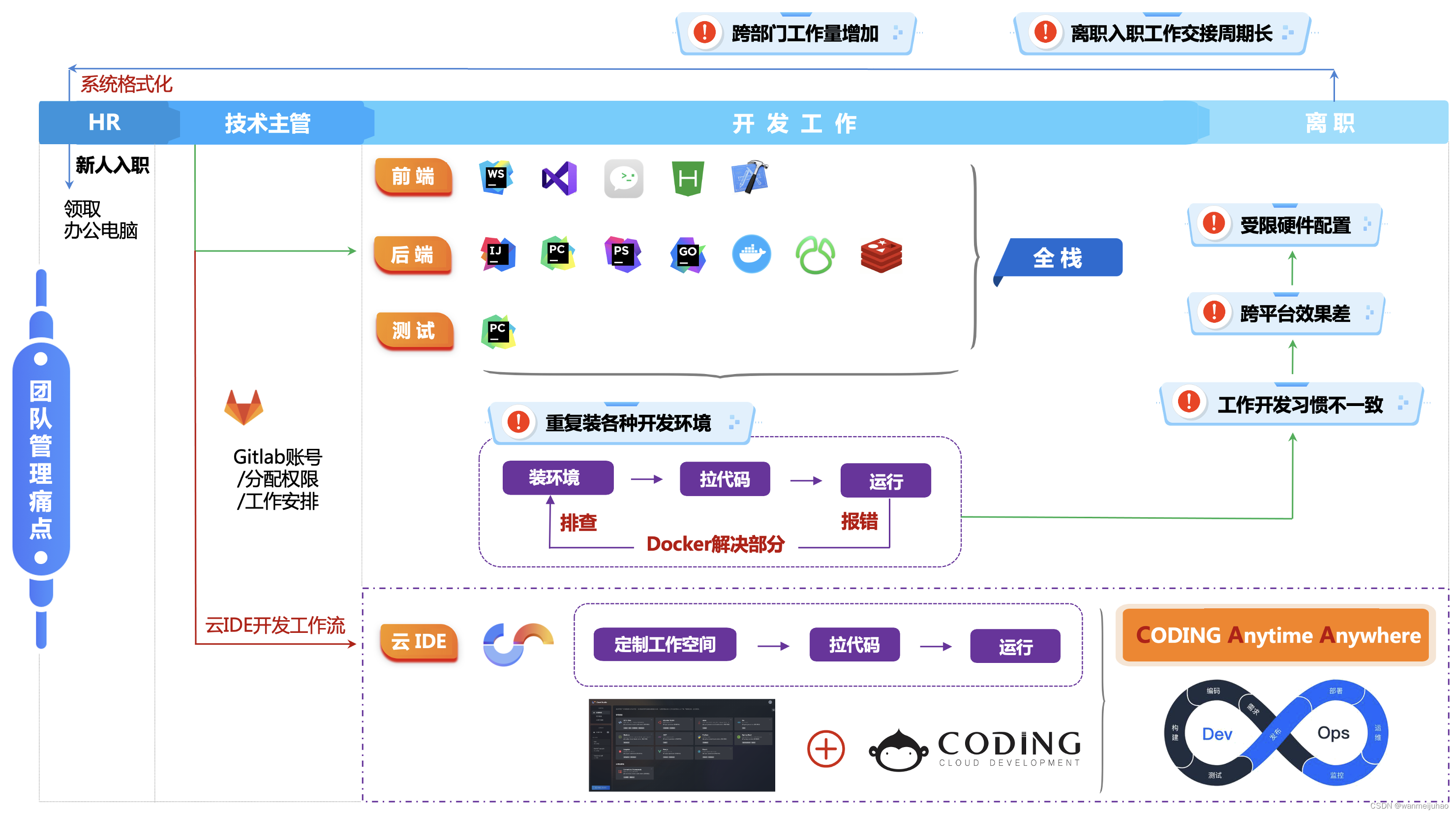Click the 云IDE开发工作流 red text
The height and width of the screenshot is (815, 1456).
click(x=274, y=626)
